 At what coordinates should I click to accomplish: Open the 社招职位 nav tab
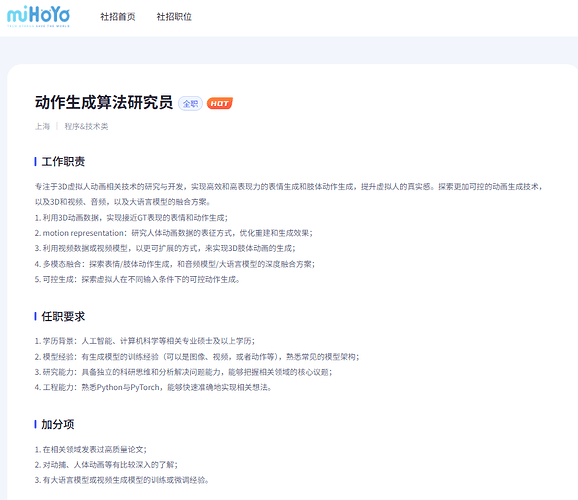tap(174, 17)
